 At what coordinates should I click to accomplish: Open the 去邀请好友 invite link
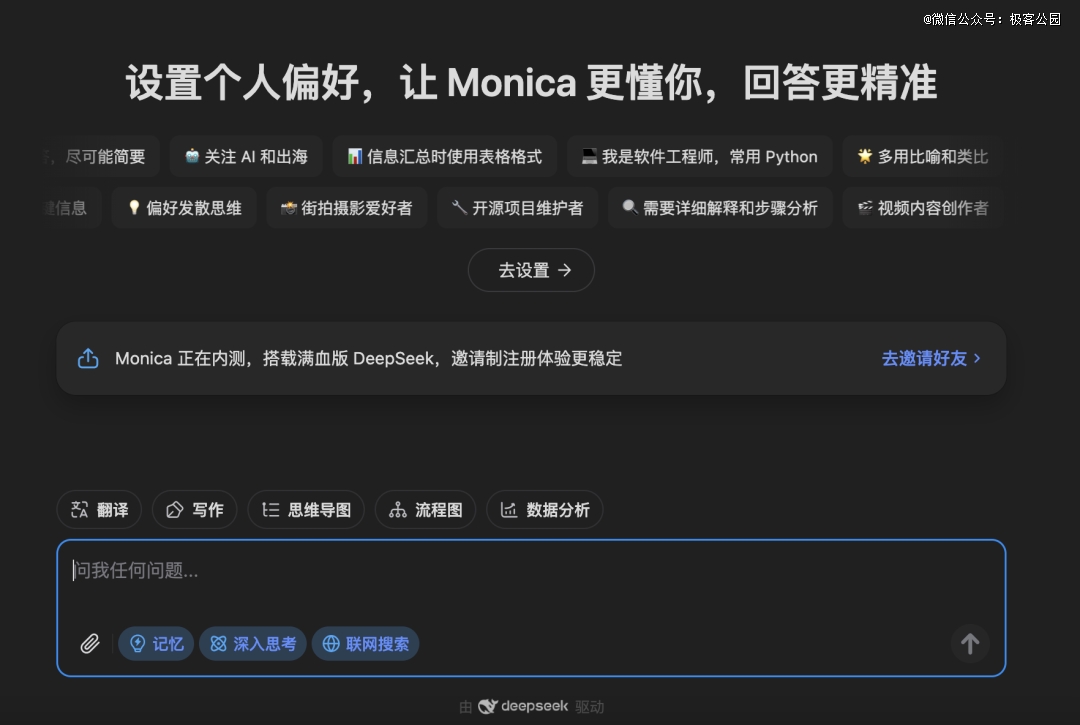point(931,358)
